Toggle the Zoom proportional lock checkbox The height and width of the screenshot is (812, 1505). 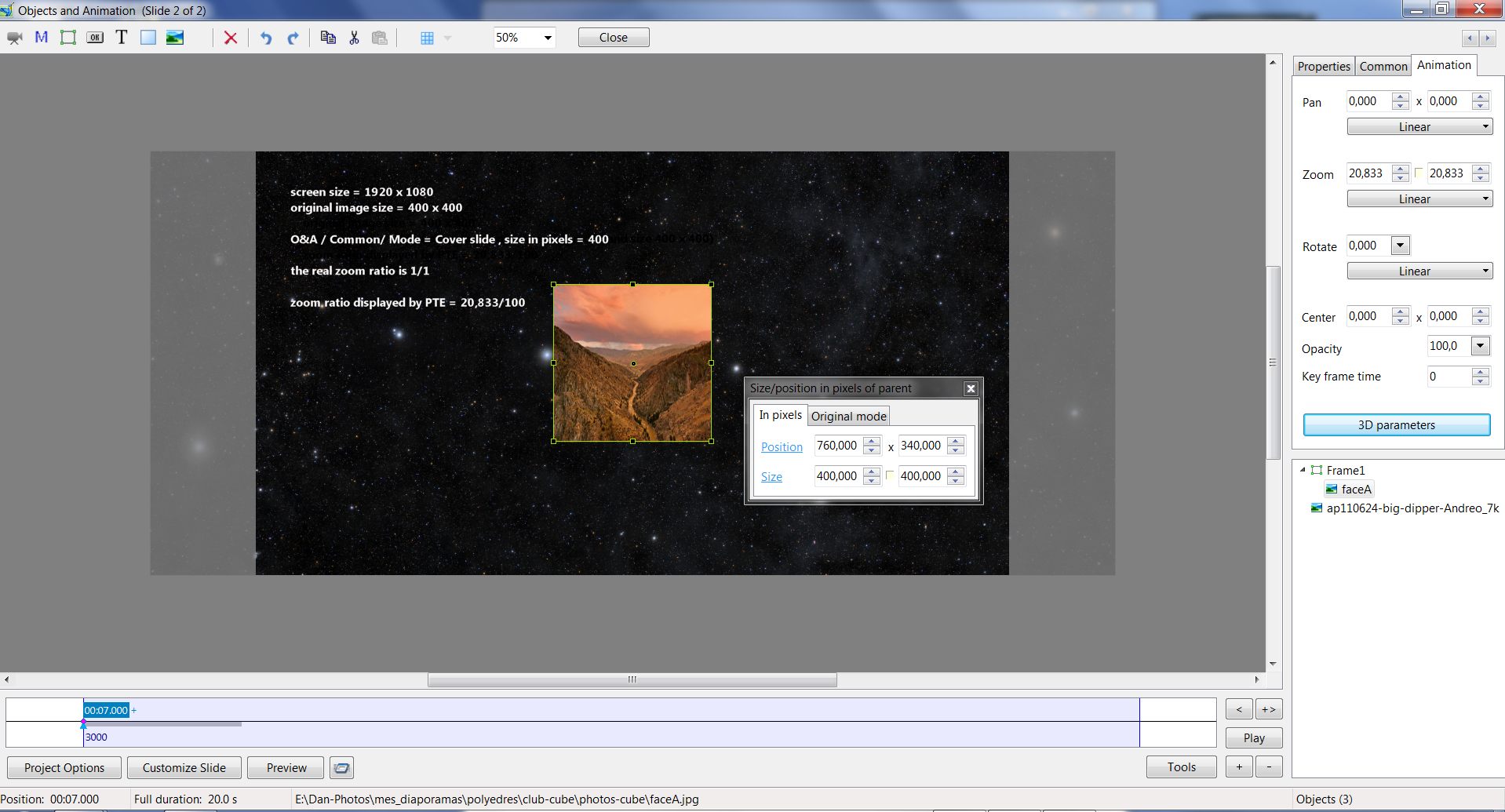pos(1419,173)
